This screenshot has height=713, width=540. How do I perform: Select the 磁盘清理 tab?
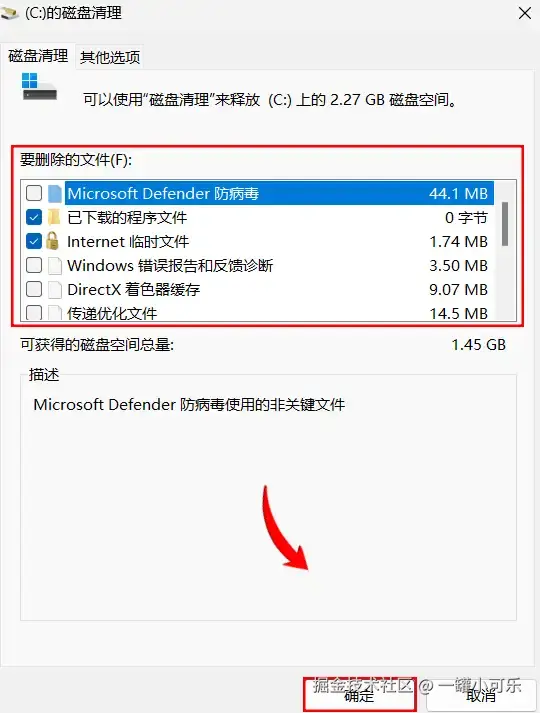pos(38,56)
